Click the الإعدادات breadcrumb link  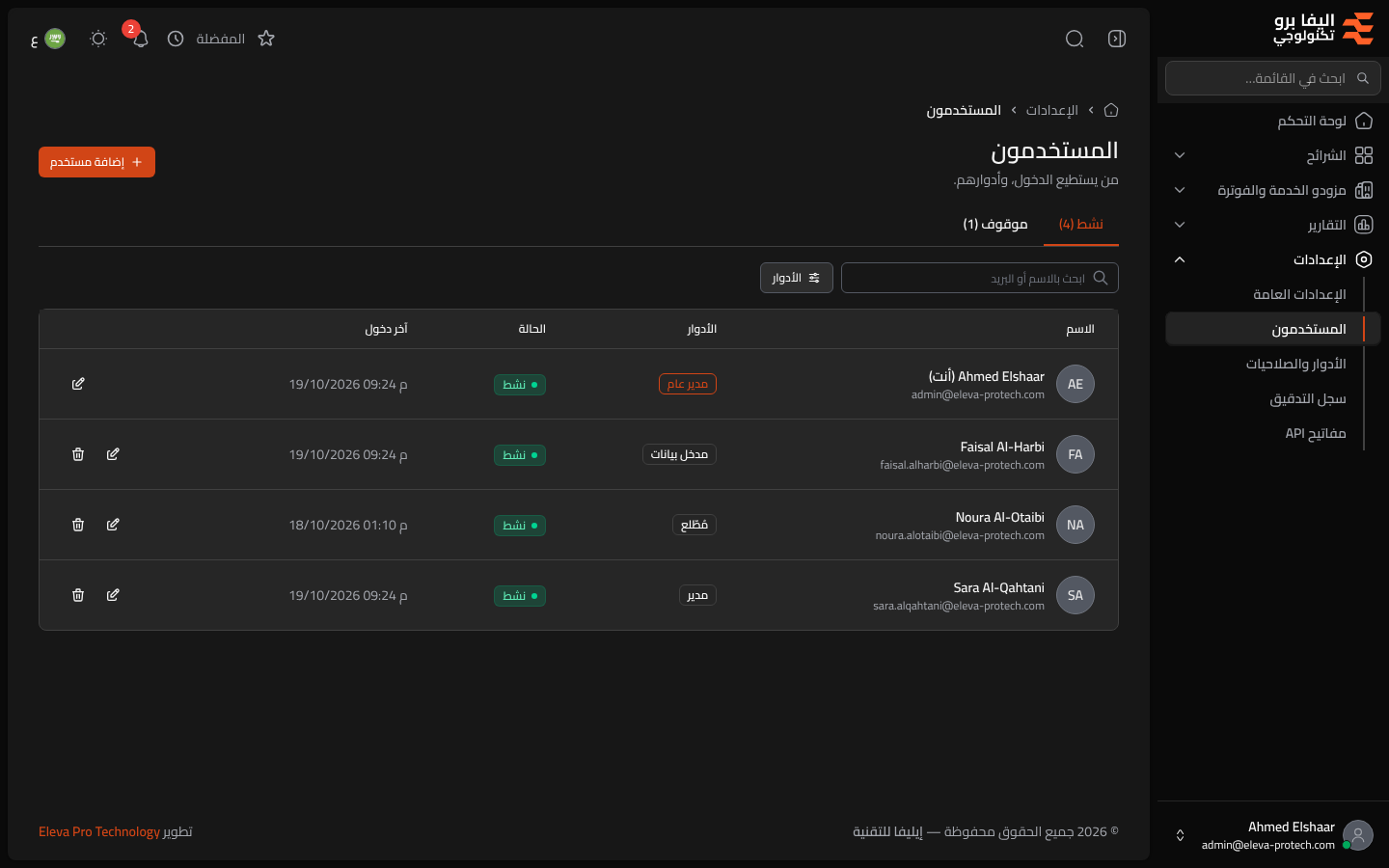pos(1051,110)
